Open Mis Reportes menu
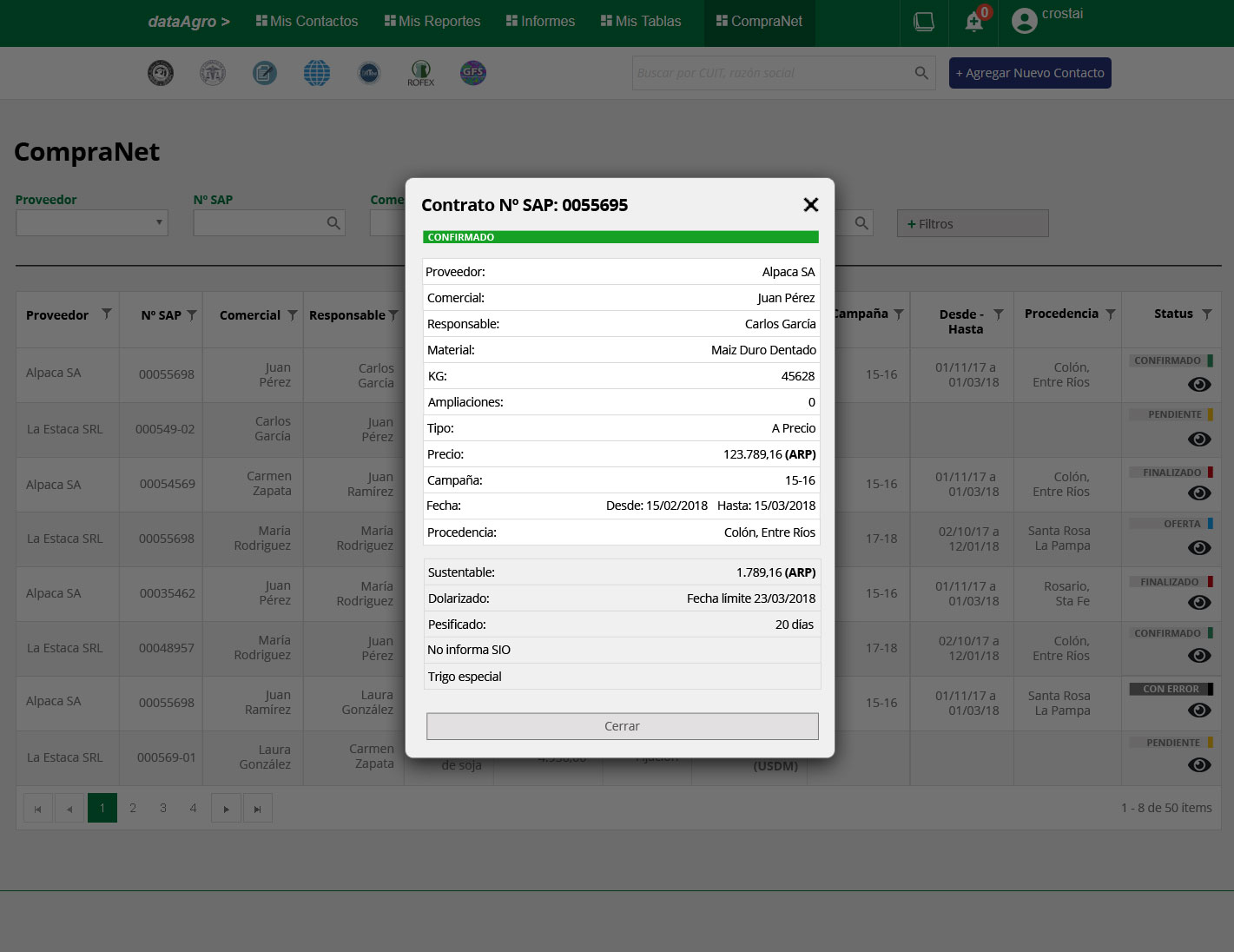The width and height of the screenshot is (1234, 952). [x=432, y=21]
